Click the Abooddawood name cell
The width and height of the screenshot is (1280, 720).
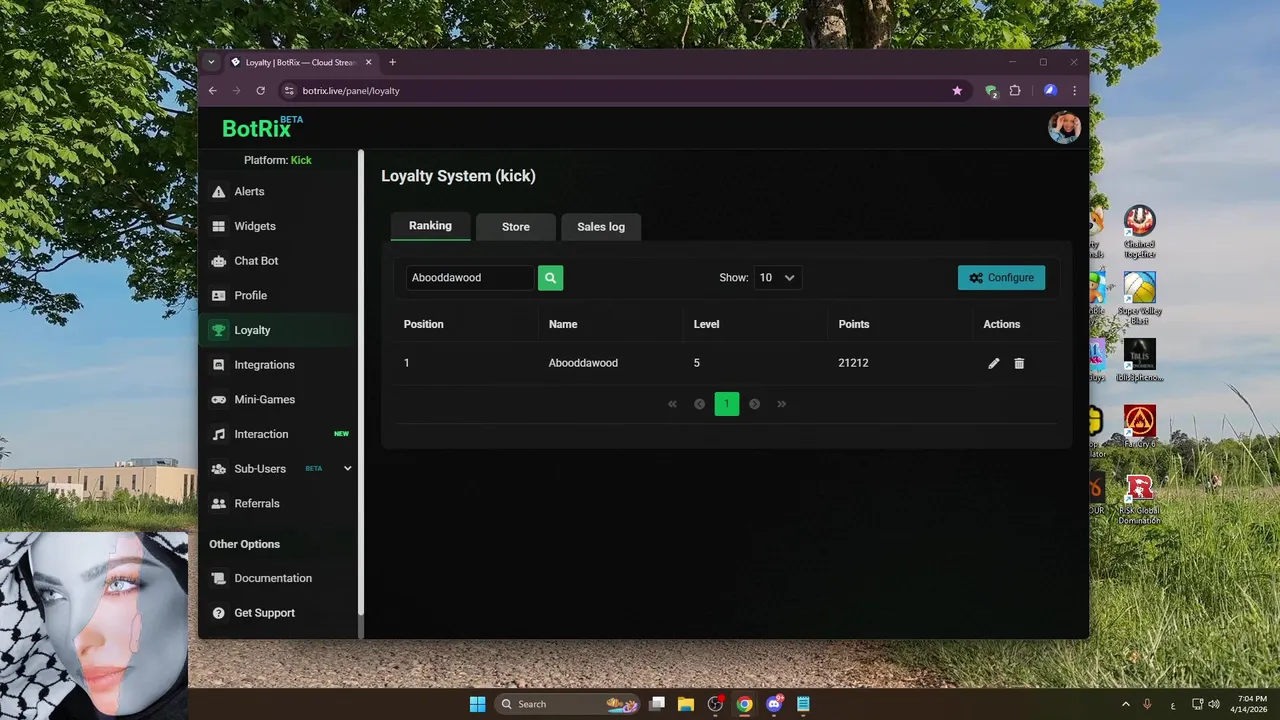583,363
